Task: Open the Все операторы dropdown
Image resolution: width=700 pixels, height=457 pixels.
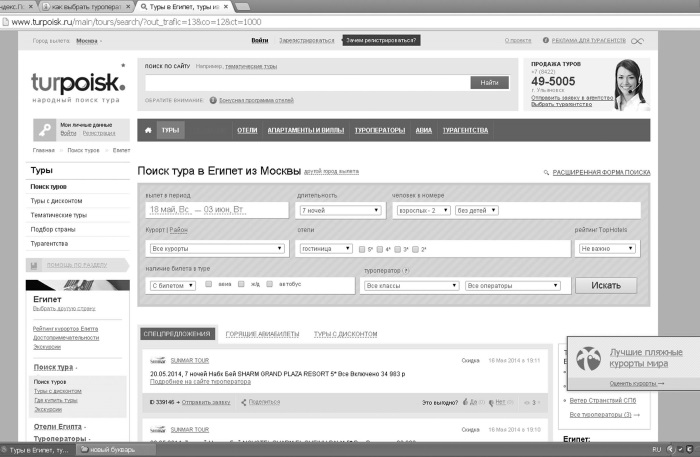Action: point(516,285)
